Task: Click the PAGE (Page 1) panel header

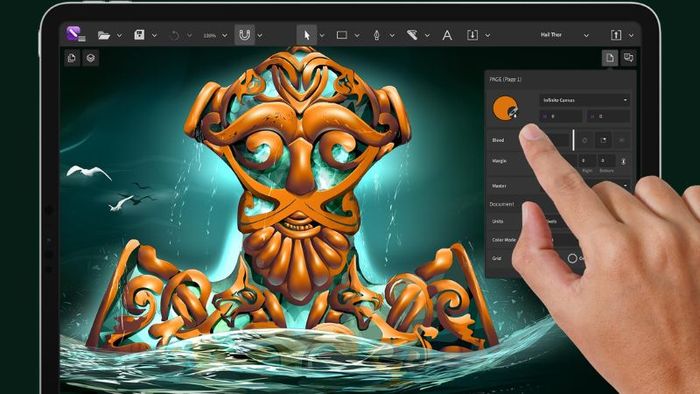Action: tap(505, 79)
